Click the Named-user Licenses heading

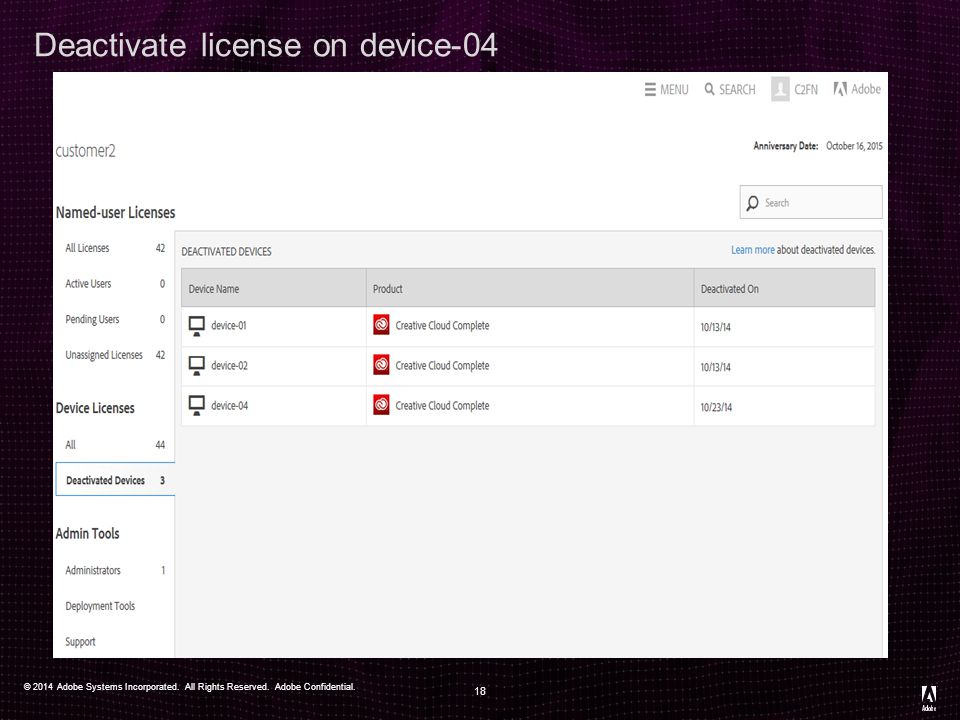pos(115,212)
